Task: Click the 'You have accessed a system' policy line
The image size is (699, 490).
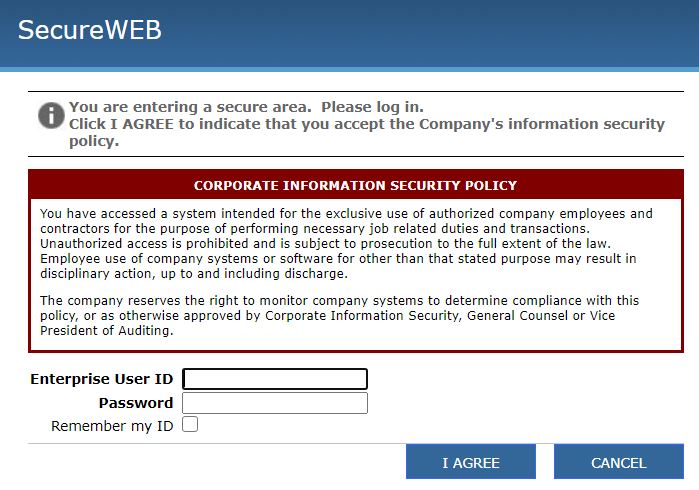Action: [346, 214]
